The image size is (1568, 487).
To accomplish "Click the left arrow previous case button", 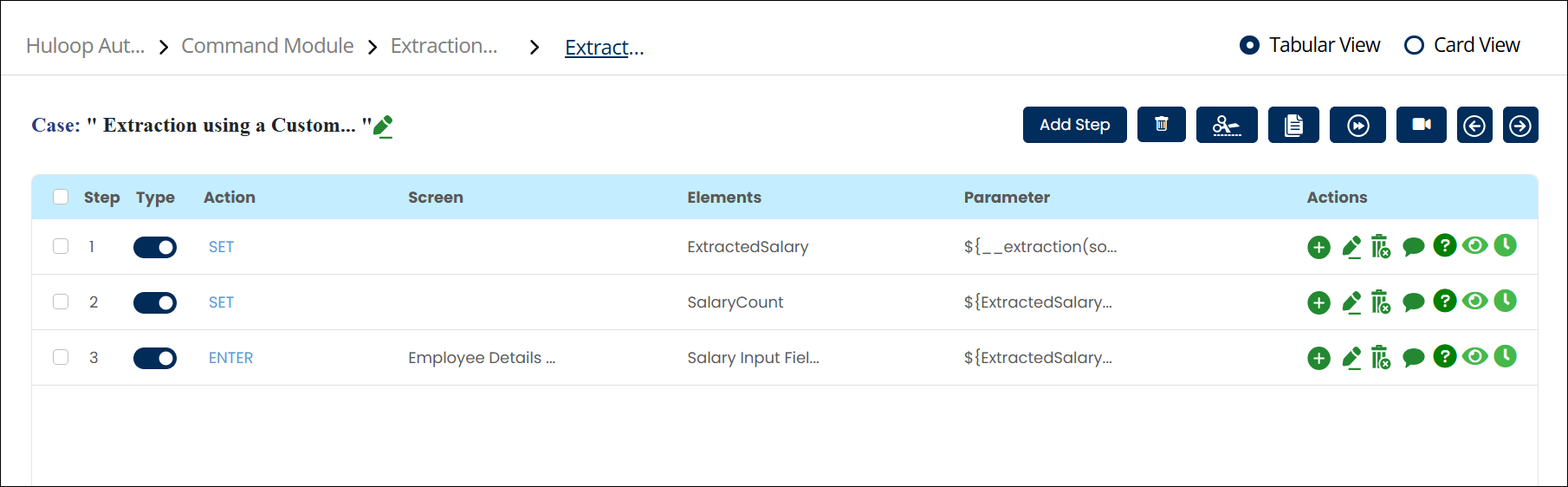I will (x=1474, y=125).
